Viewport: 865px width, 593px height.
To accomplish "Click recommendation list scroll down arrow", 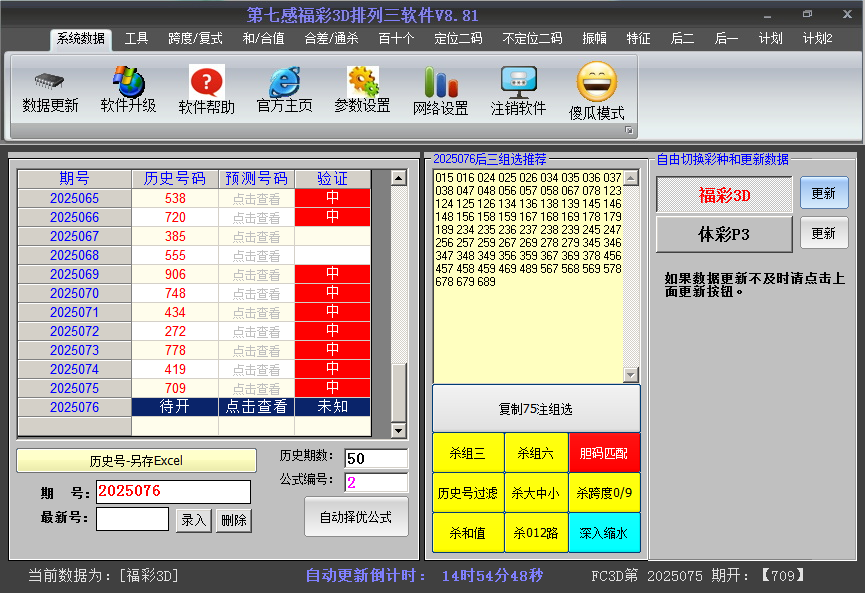I will pyautogui.click(x=631, y=375).
